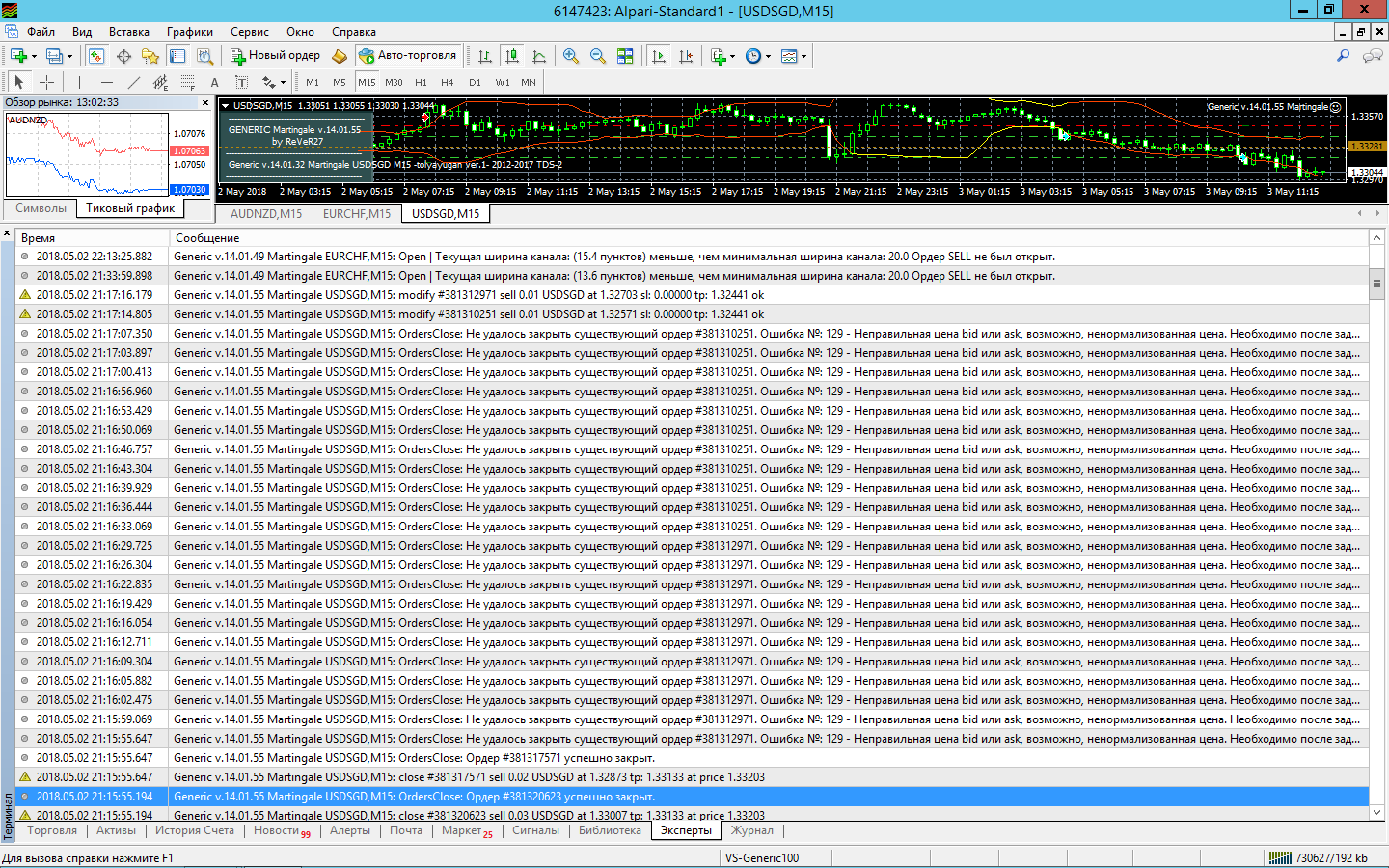1389x868 pixels.
Task: Click the scrollbar down arrow in the log
Action: (1377, 813)
